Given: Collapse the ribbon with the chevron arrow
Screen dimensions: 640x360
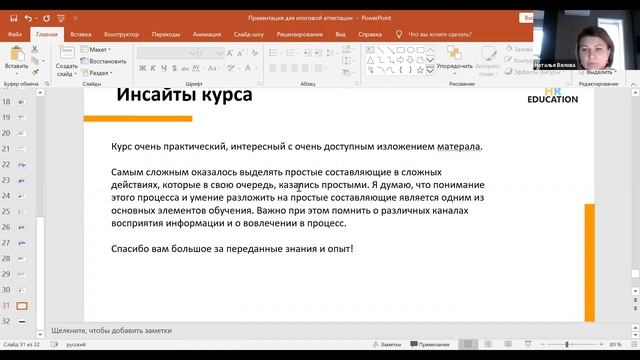Looking at the screenshot, I should pos(633,84).
